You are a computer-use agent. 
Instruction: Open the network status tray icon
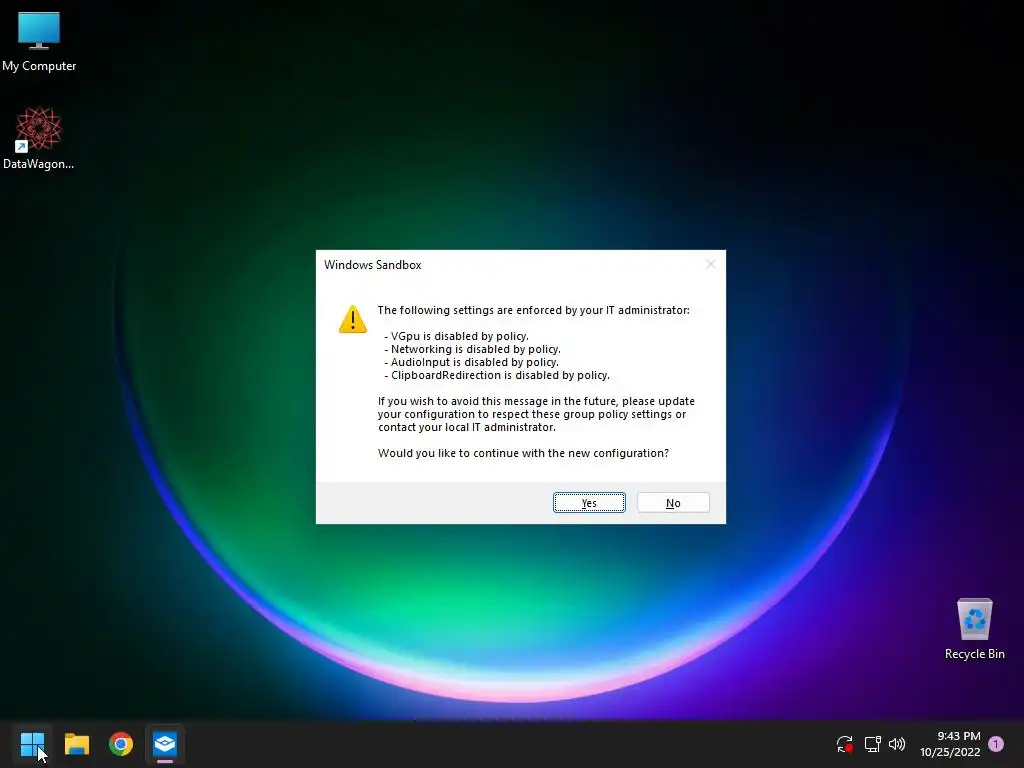point(872,744)
